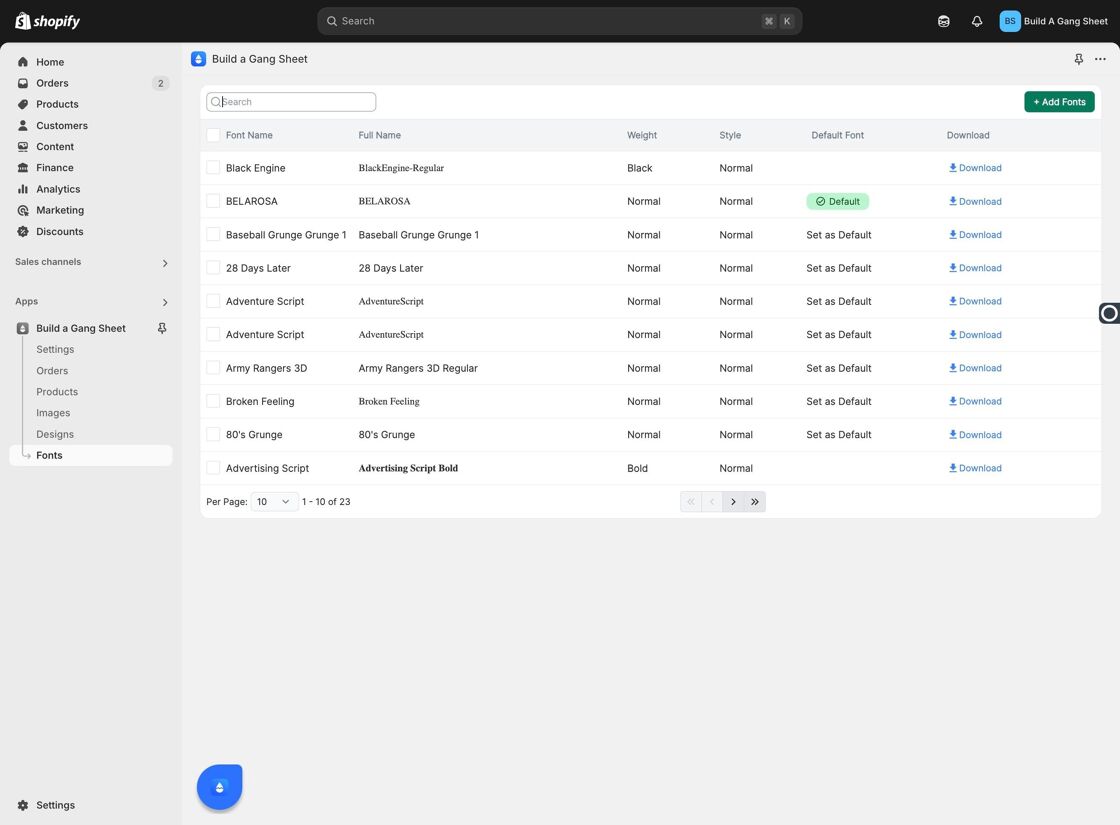Image resolution: width=1120 pixels, height=825 pixels.
Task: Click the Customers person icon
Action: [x=23, y=126]
